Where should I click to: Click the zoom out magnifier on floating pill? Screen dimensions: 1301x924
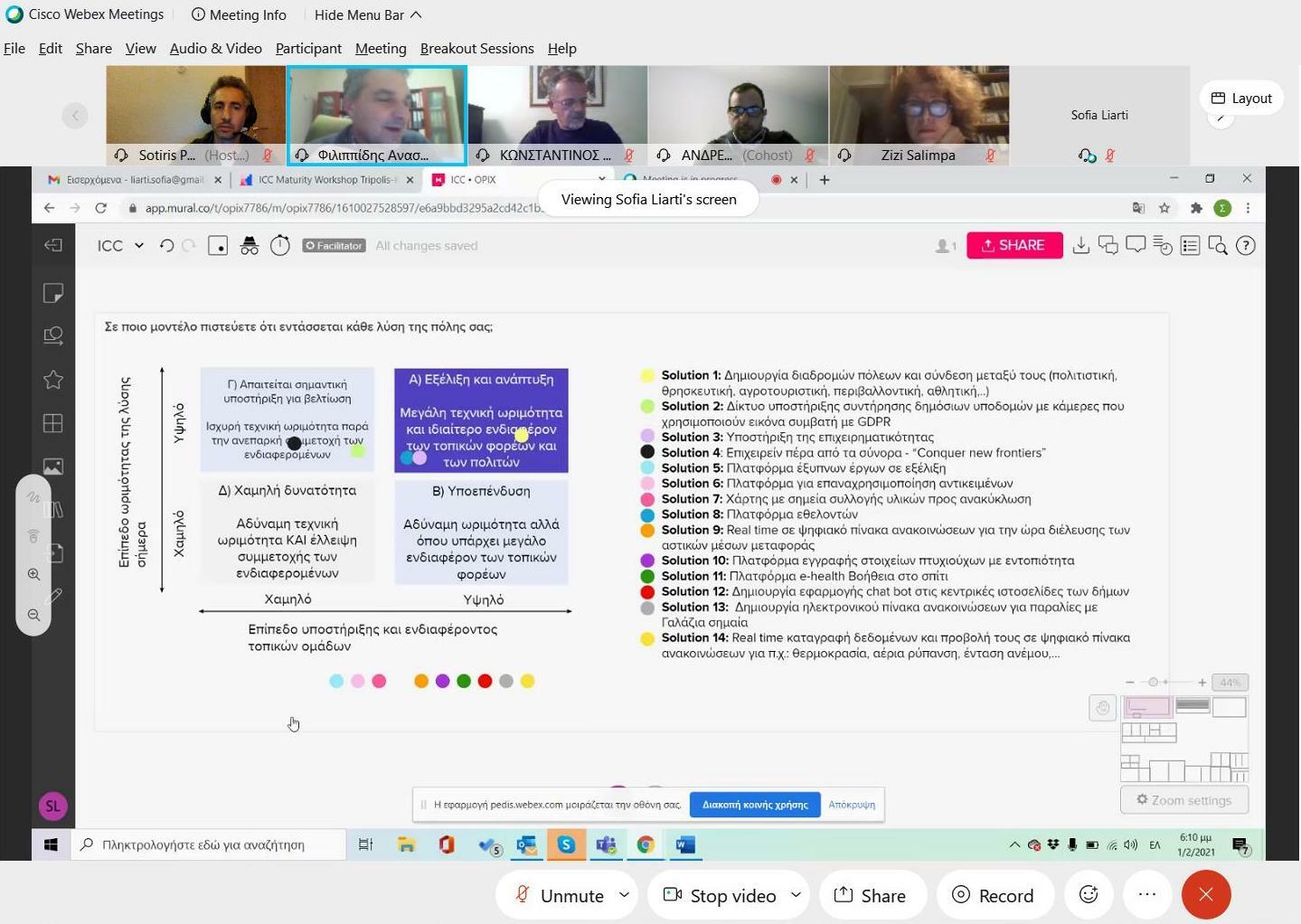tap(33, 615)
